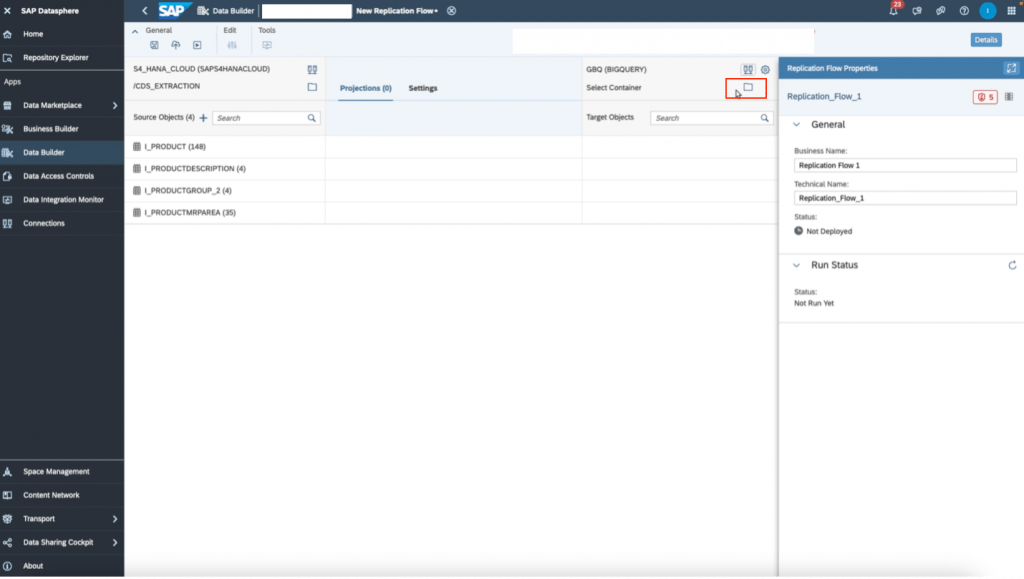Open the help question mark icon
Image resolution: width=1024 pixels, height=579 pixels.
[x=964, y=10]
